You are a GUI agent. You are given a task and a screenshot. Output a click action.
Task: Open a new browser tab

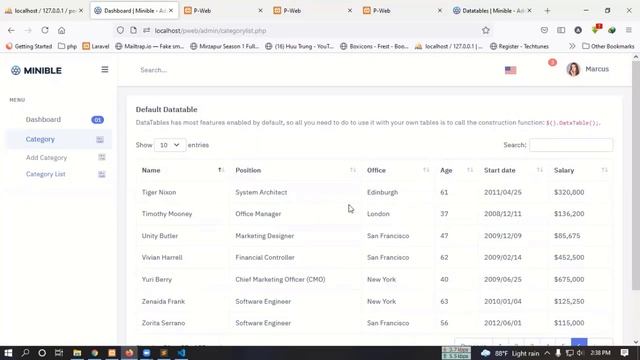547,11
